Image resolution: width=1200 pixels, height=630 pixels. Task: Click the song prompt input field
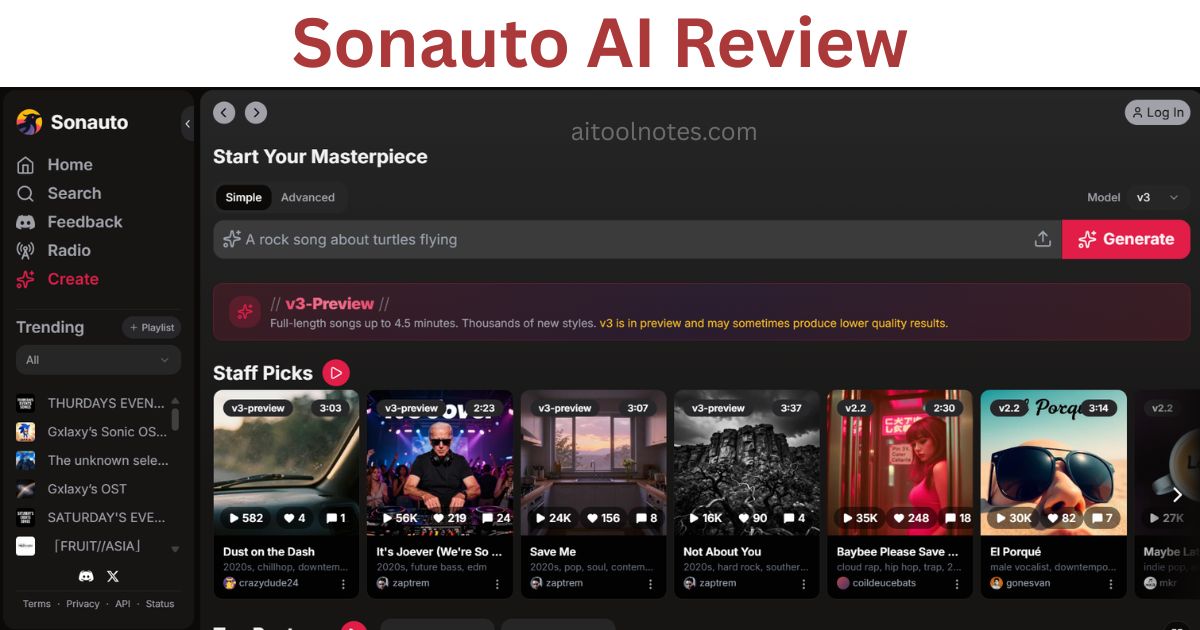tap(625, 239)
